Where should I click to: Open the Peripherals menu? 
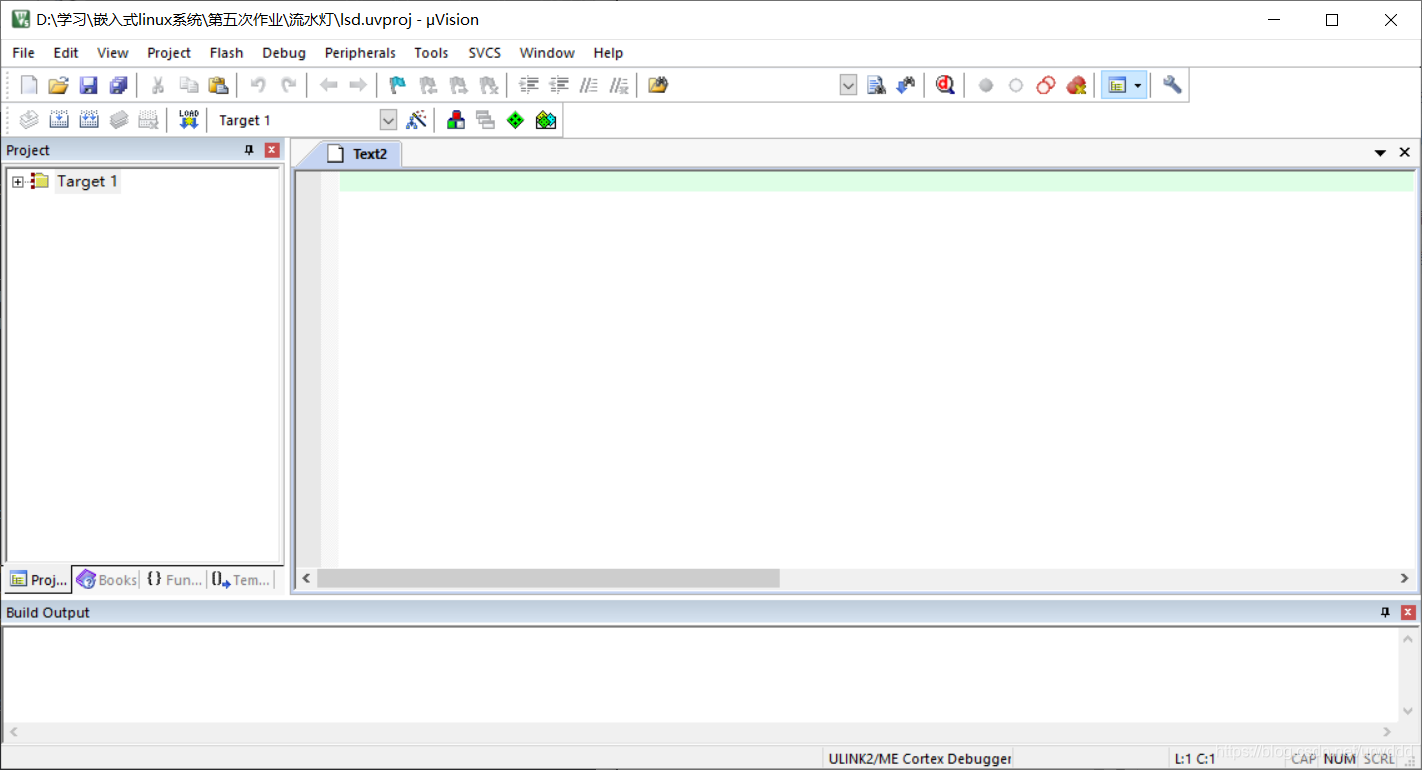click(360, 53)
